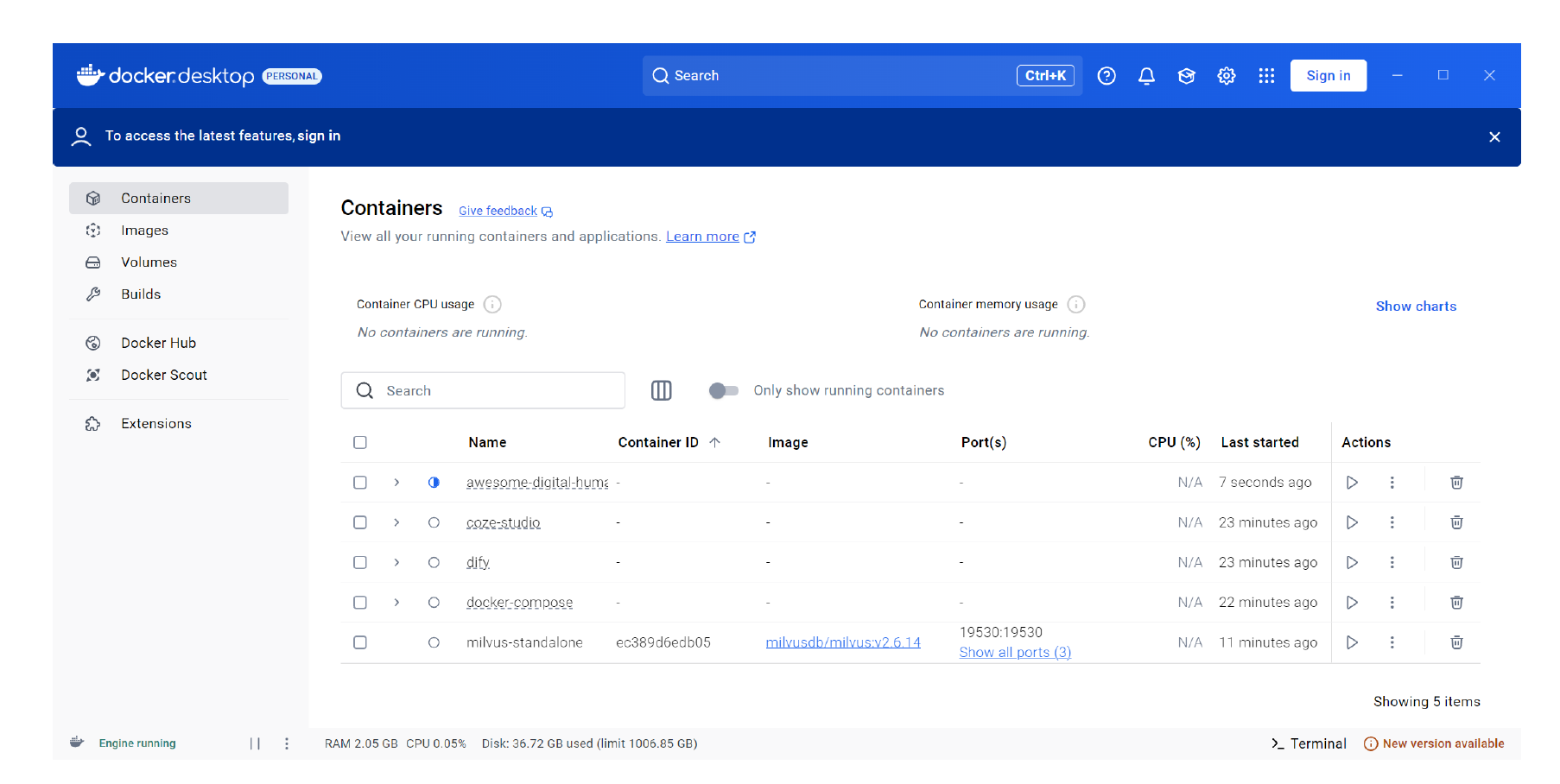Click the Container memory usage info icon
Viewport: 1560px width, 784px height.
(x=1076, y=304)
